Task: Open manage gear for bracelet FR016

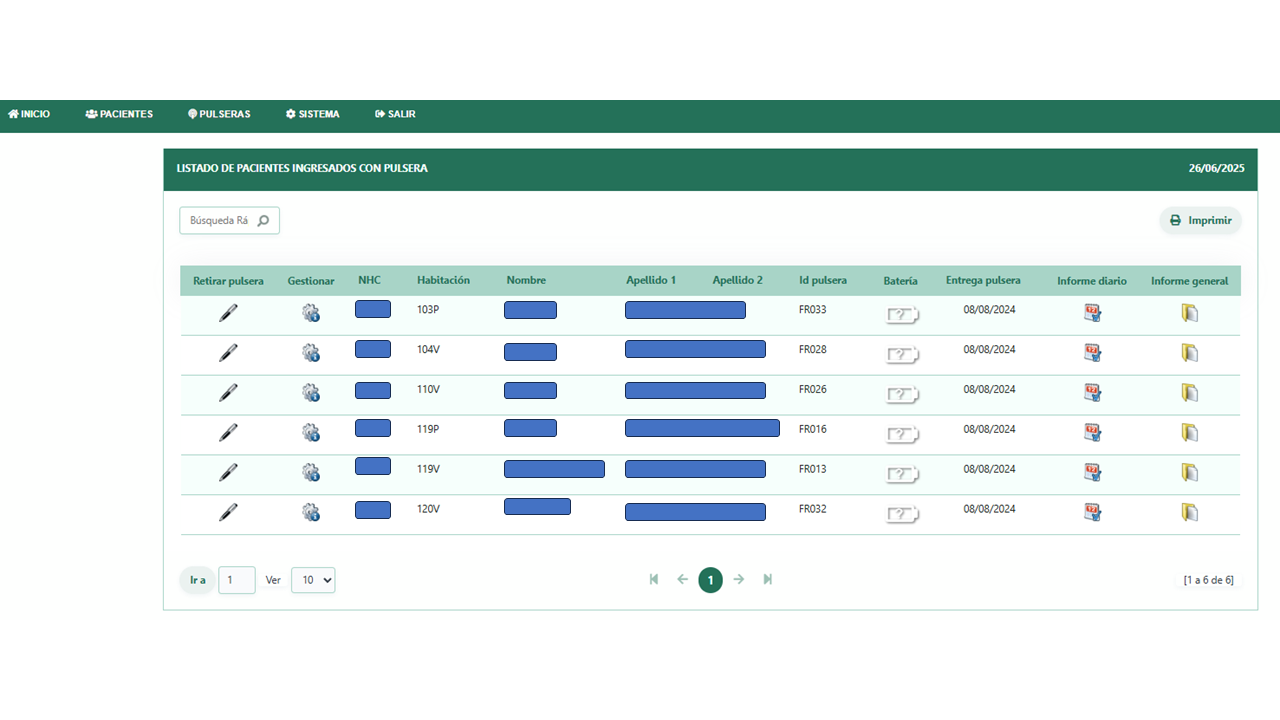Action: pyautogui.click(x=311, y=433)
